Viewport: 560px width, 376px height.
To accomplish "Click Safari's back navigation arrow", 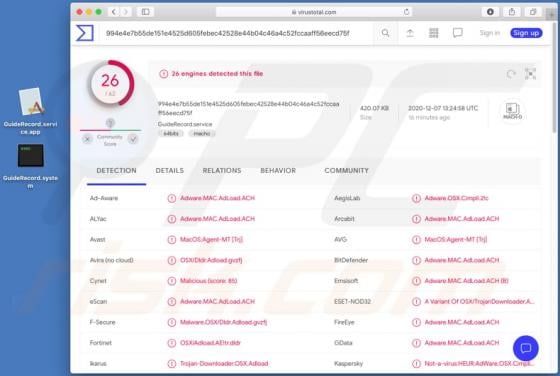I will tap(114, 12).
